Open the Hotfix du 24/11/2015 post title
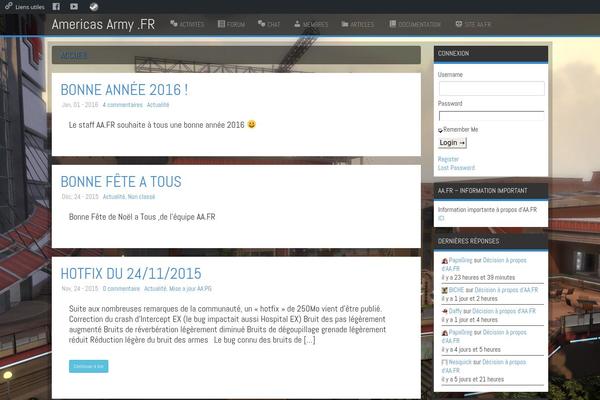 pyautogui.click(x=131, y=273)
